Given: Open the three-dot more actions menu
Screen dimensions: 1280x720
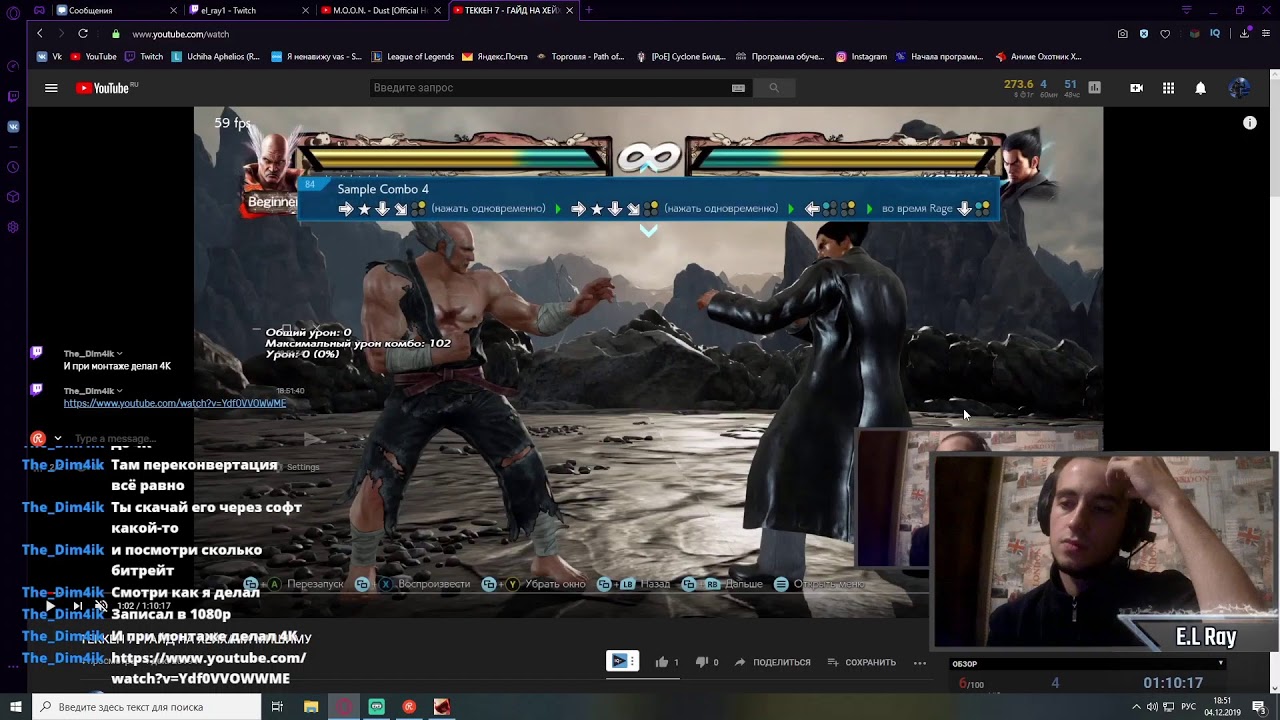Looking at the screenshot, I should (x=920, y=662).
